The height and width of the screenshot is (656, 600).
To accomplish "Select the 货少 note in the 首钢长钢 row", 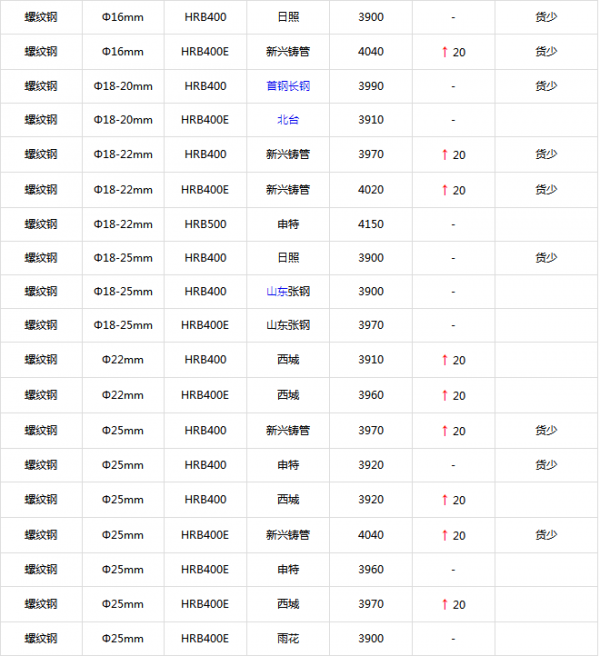I will [x=546, y=86].
